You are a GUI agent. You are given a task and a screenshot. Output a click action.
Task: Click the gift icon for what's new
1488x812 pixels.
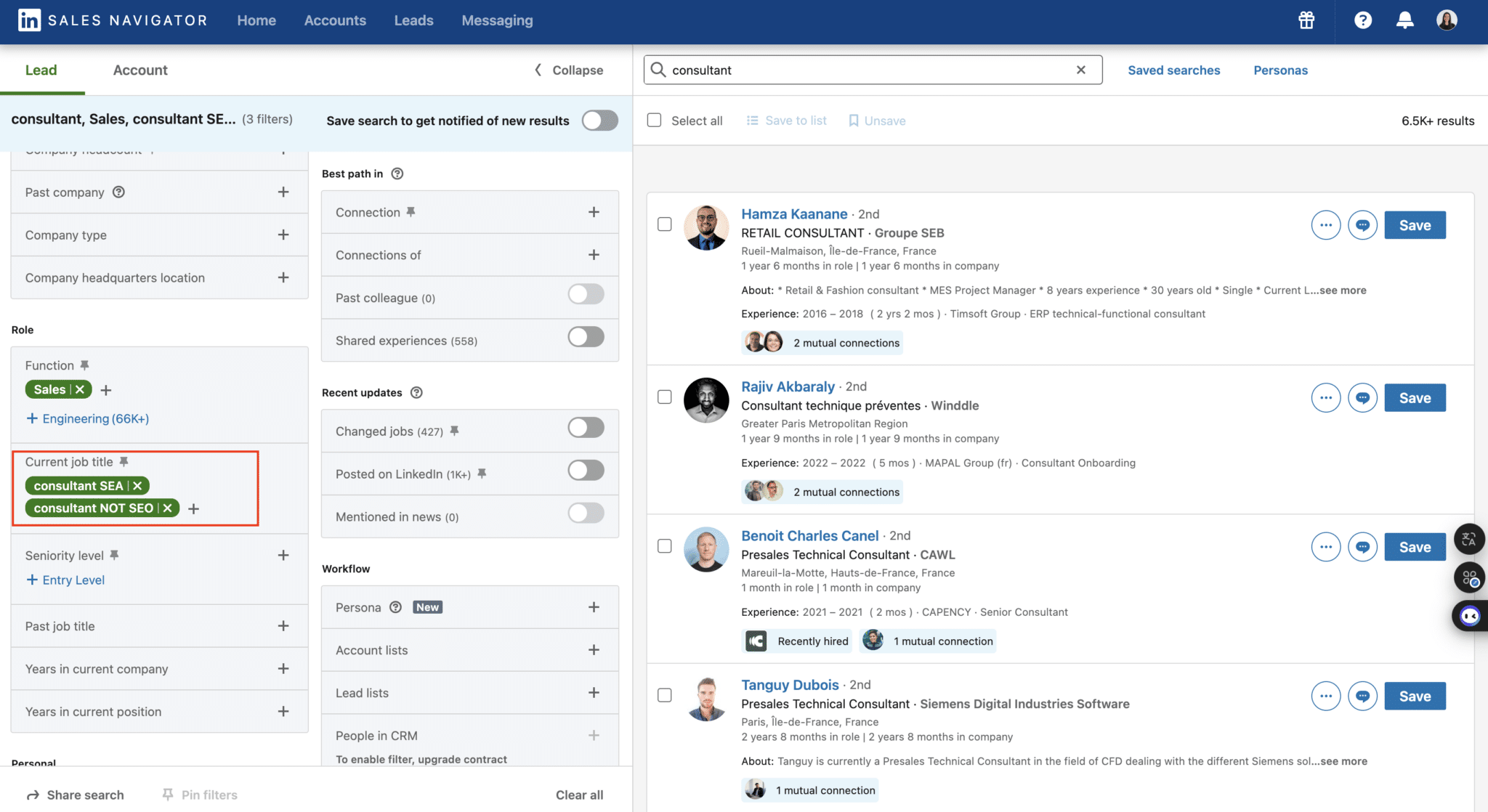coord(1306,20)
